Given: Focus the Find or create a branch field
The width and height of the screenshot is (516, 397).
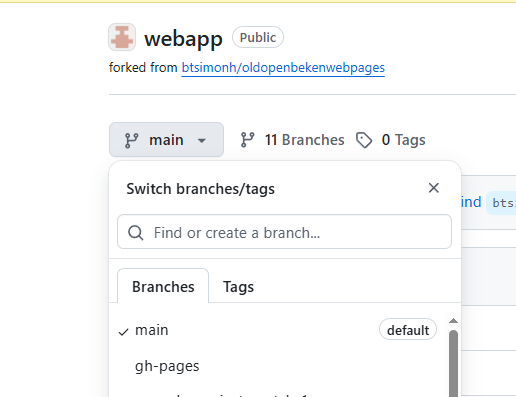Looking at the screenshot, I should (284, 232).
